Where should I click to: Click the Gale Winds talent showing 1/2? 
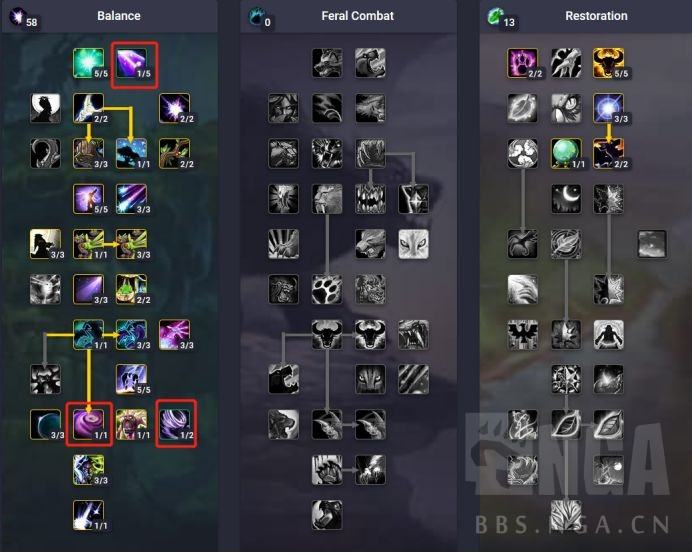click(175, 425)
